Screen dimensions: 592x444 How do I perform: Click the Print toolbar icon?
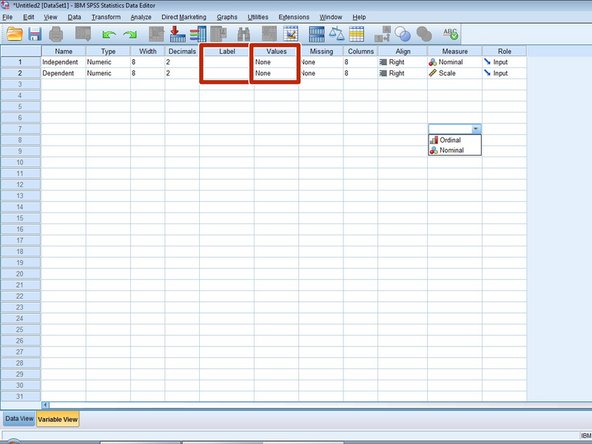coord(56,34)
